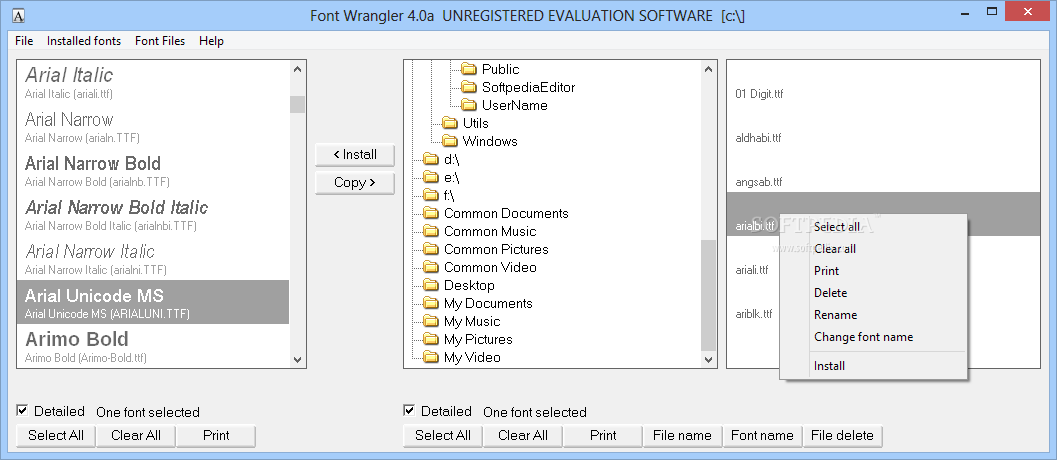
Task: Click Print button under folder tree
Action: pos(603,436)
